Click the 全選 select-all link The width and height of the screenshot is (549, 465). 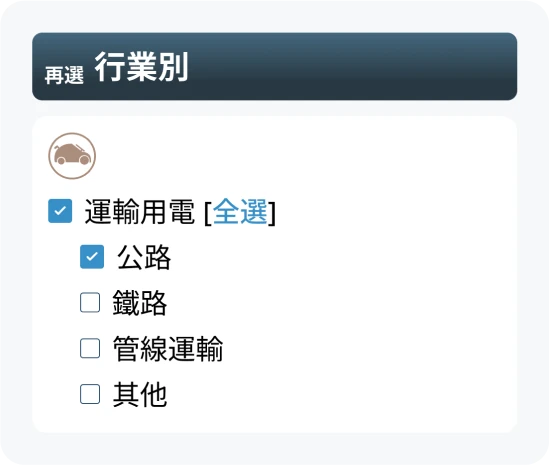240,211
